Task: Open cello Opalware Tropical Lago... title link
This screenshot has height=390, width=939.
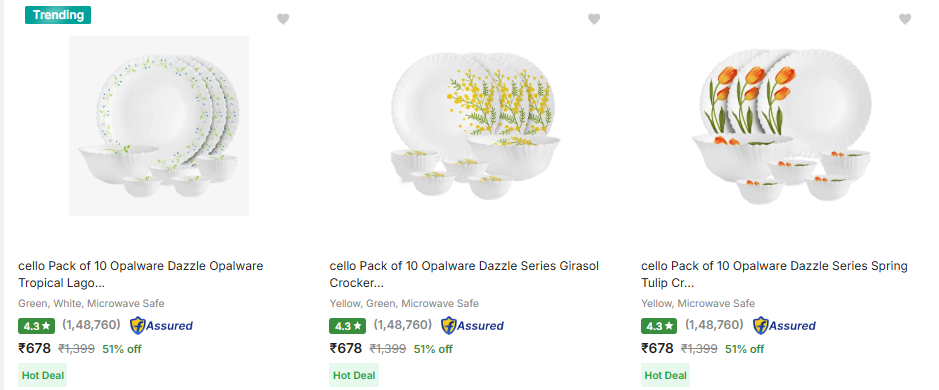Action: (141, 274)
